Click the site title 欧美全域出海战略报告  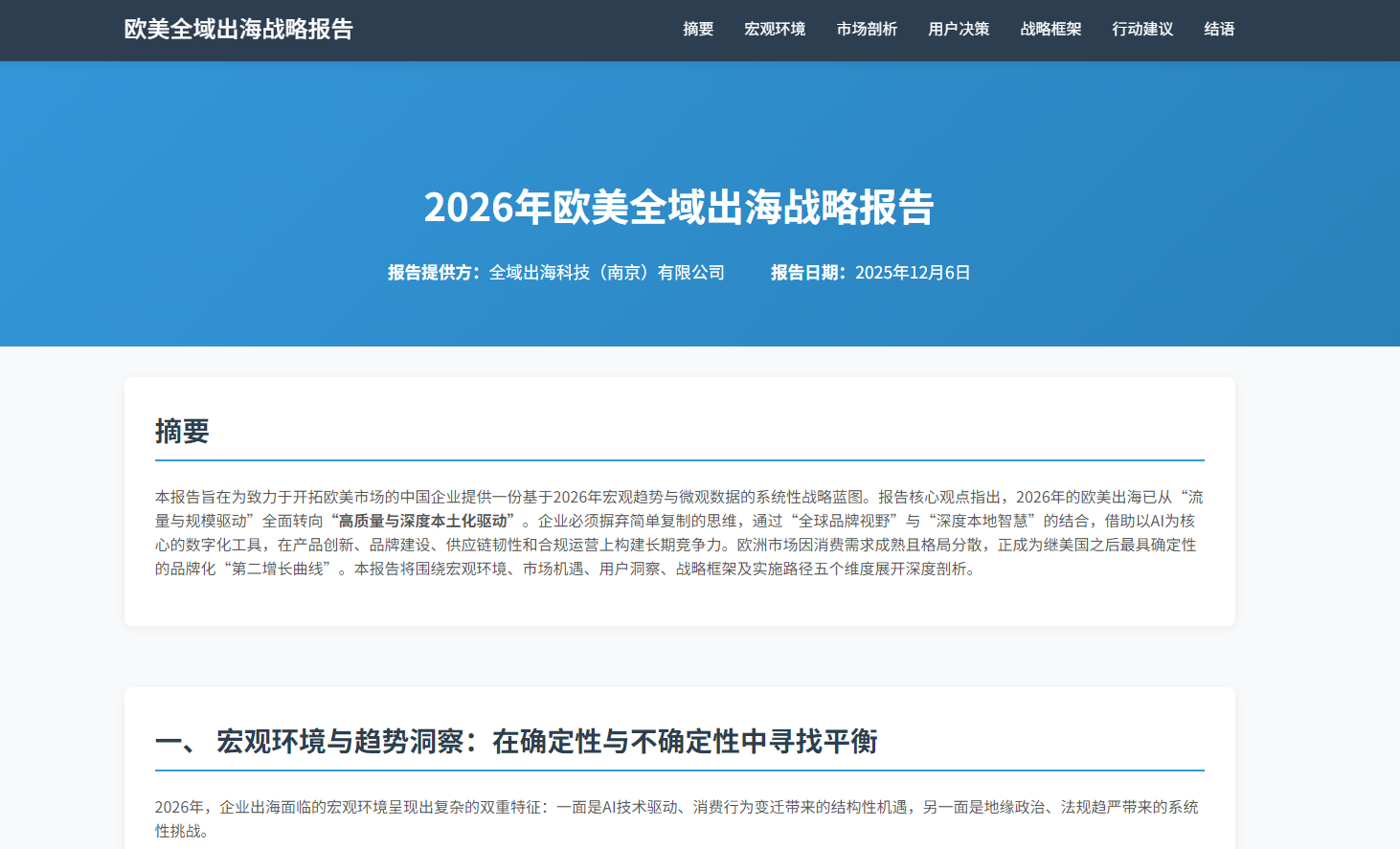coord(237,30)
